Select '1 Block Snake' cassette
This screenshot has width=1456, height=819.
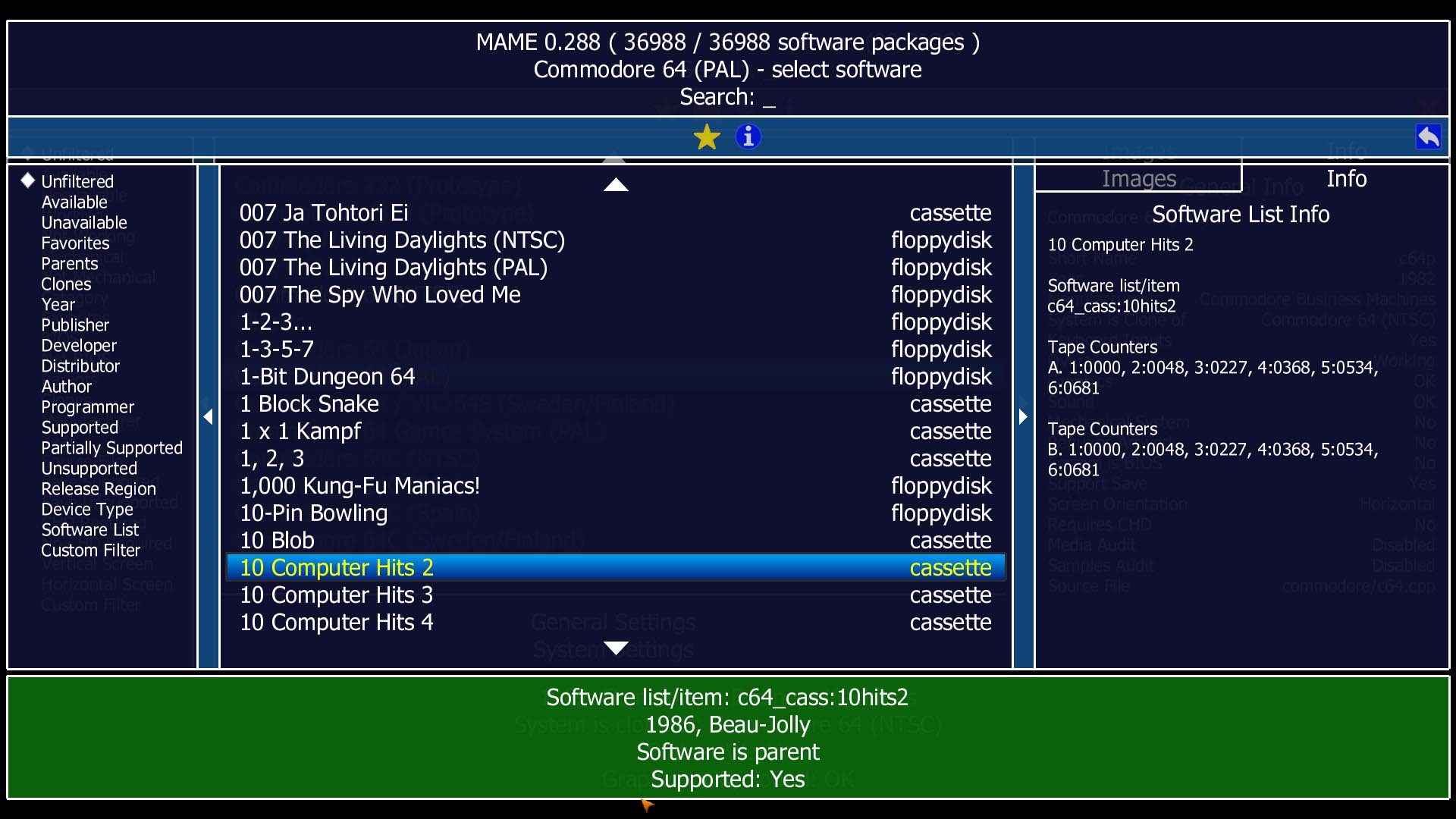tap(616, 404)
